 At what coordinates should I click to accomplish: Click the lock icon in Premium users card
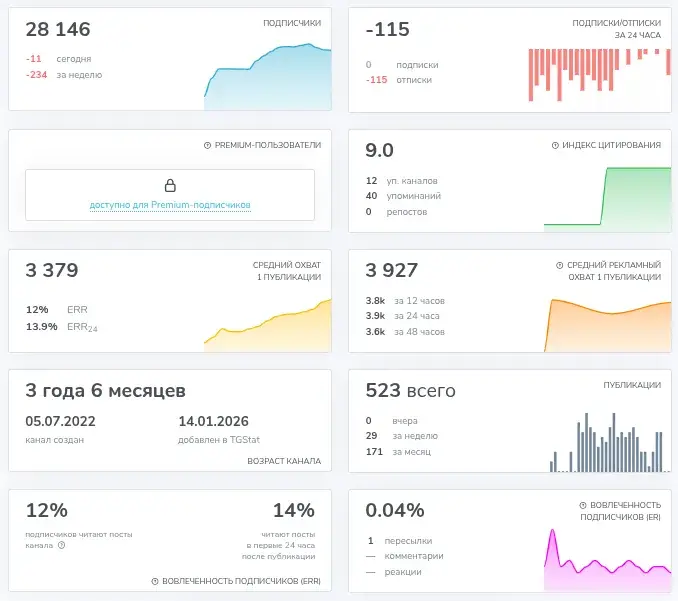click(170, 185)
